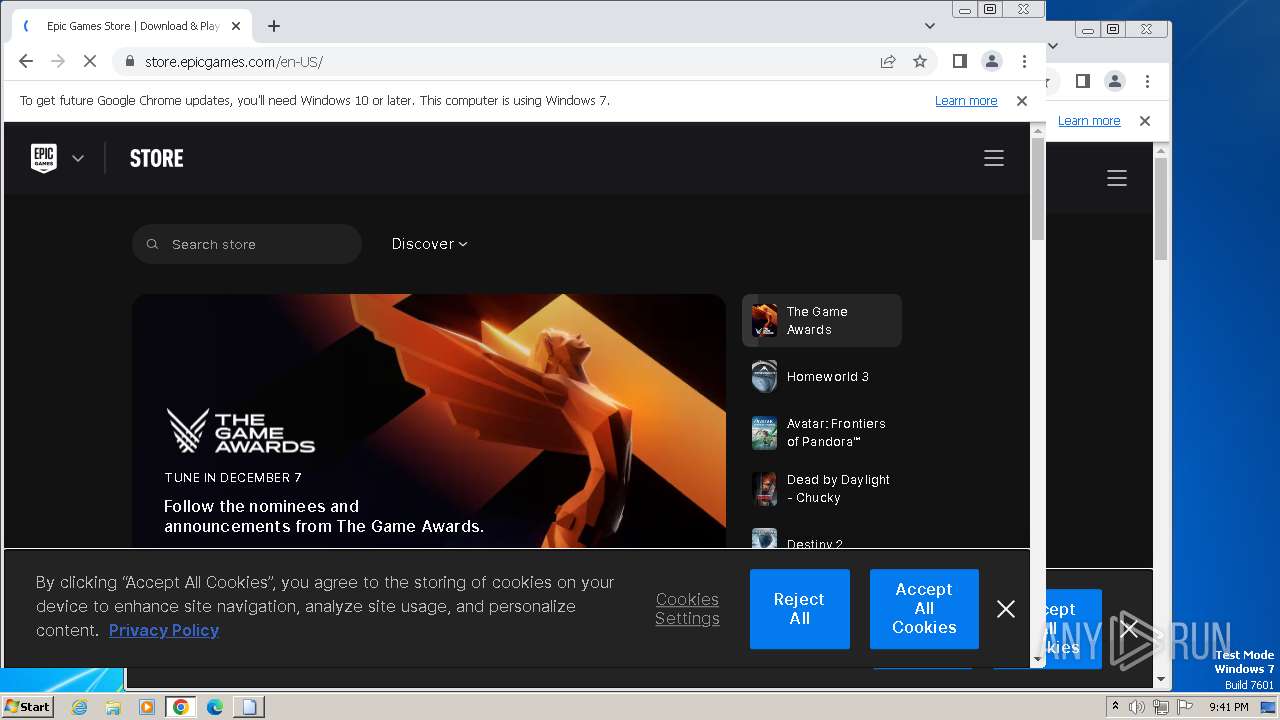Screen dimensions: 1280x720
Task: Select the Epic Games Store browser tab
Action: [x=132, y=26]
